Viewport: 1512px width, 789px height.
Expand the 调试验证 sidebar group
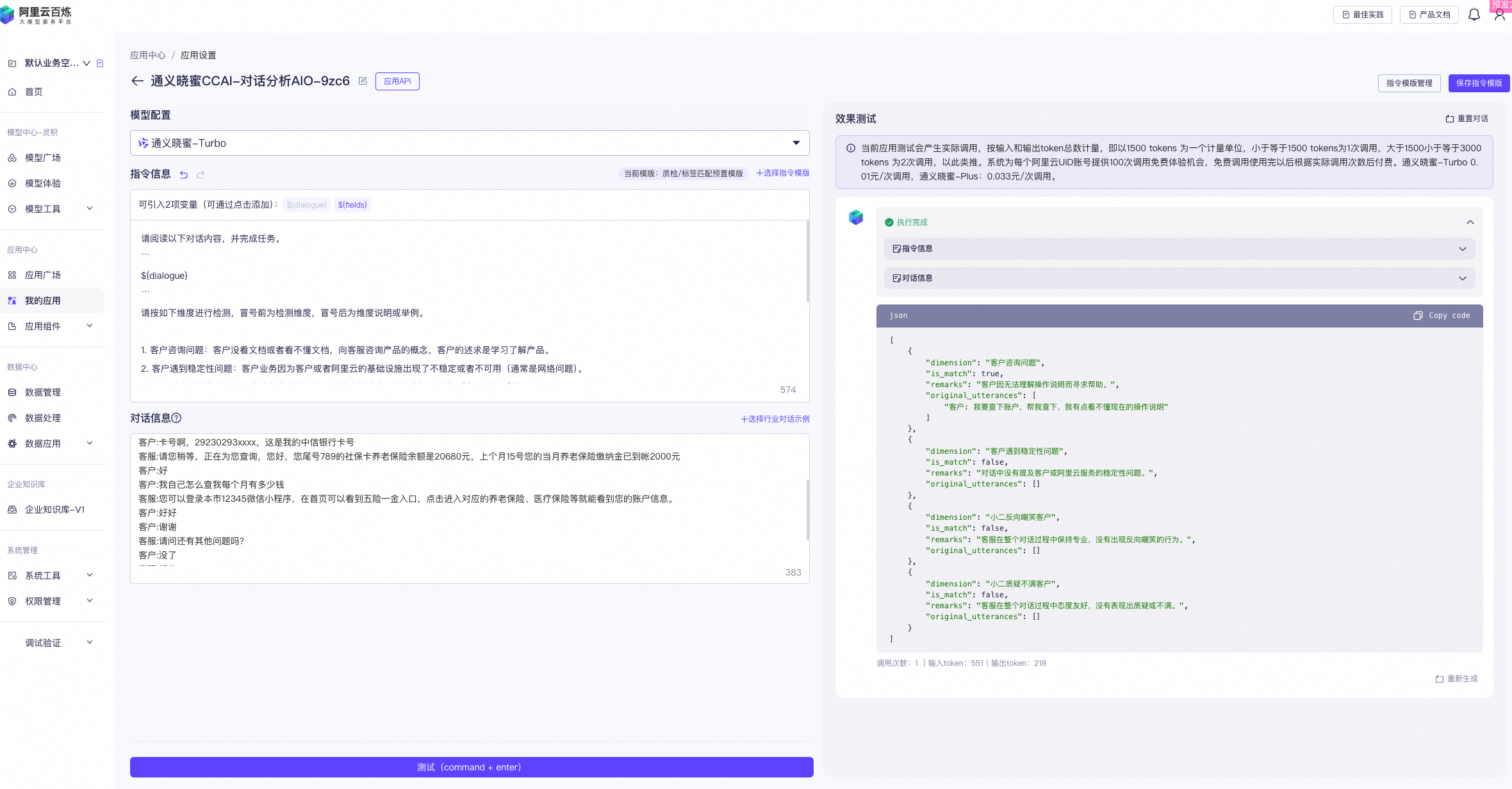(x=90, y=642)
